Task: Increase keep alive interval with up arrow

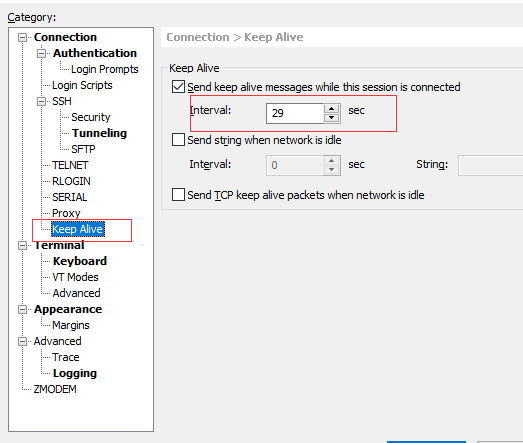Action: pyautogui.click(x=332, y=109)
